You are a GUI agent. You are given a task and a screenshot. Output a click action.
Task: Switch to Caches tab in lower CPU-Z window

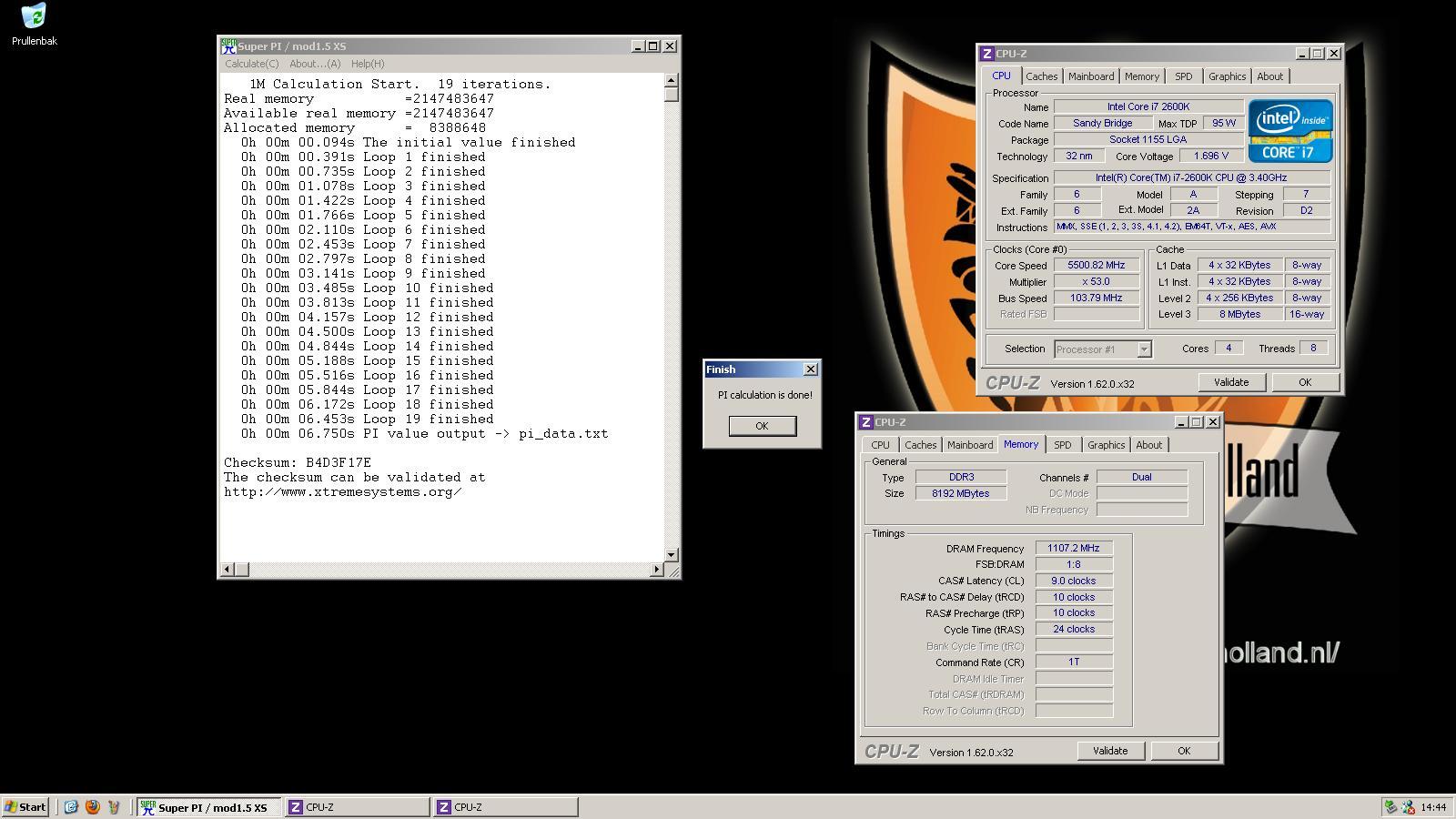[920, 445]
